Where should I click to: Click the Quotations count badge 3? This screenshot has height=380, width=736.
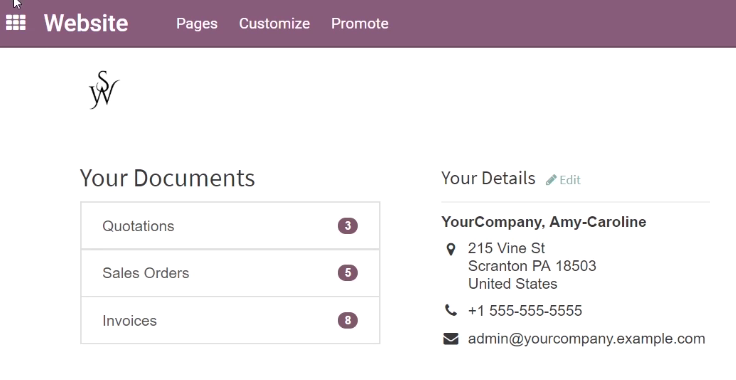348,226
